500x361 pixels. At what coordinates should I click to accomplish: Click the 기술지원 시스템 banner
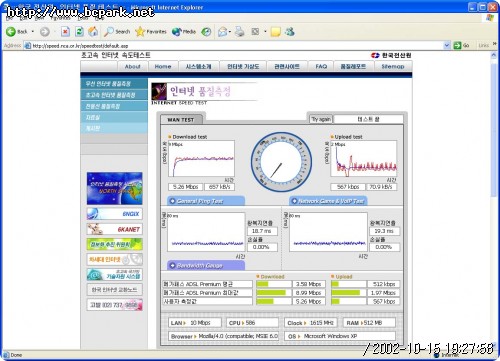(x=114, y=274)
